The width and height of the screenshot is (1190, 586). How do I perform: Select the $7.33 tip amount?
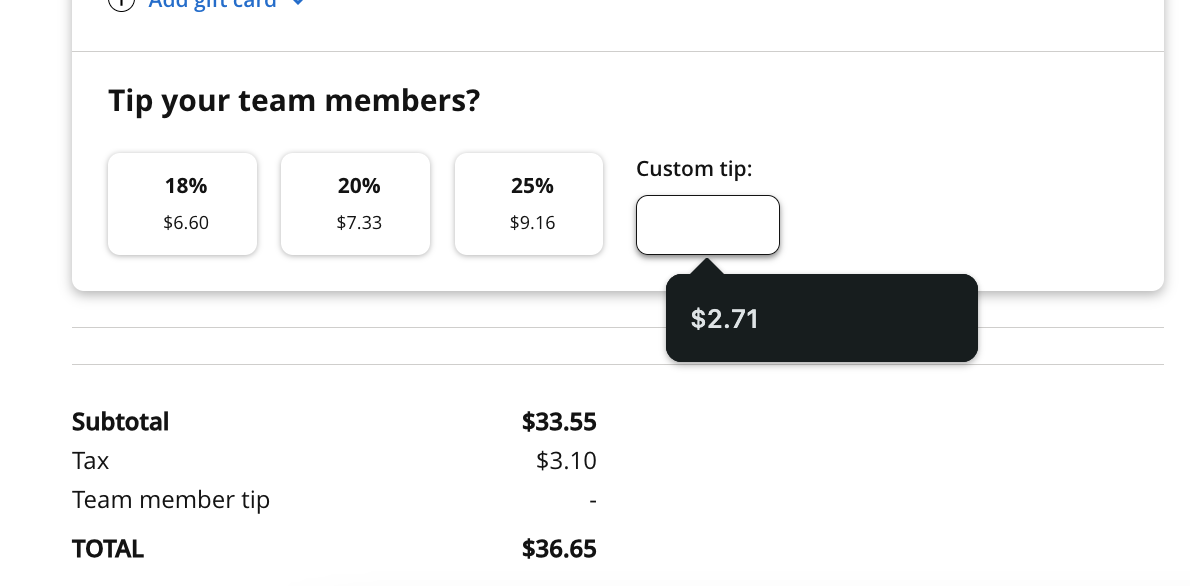click(x=359, y=222)
